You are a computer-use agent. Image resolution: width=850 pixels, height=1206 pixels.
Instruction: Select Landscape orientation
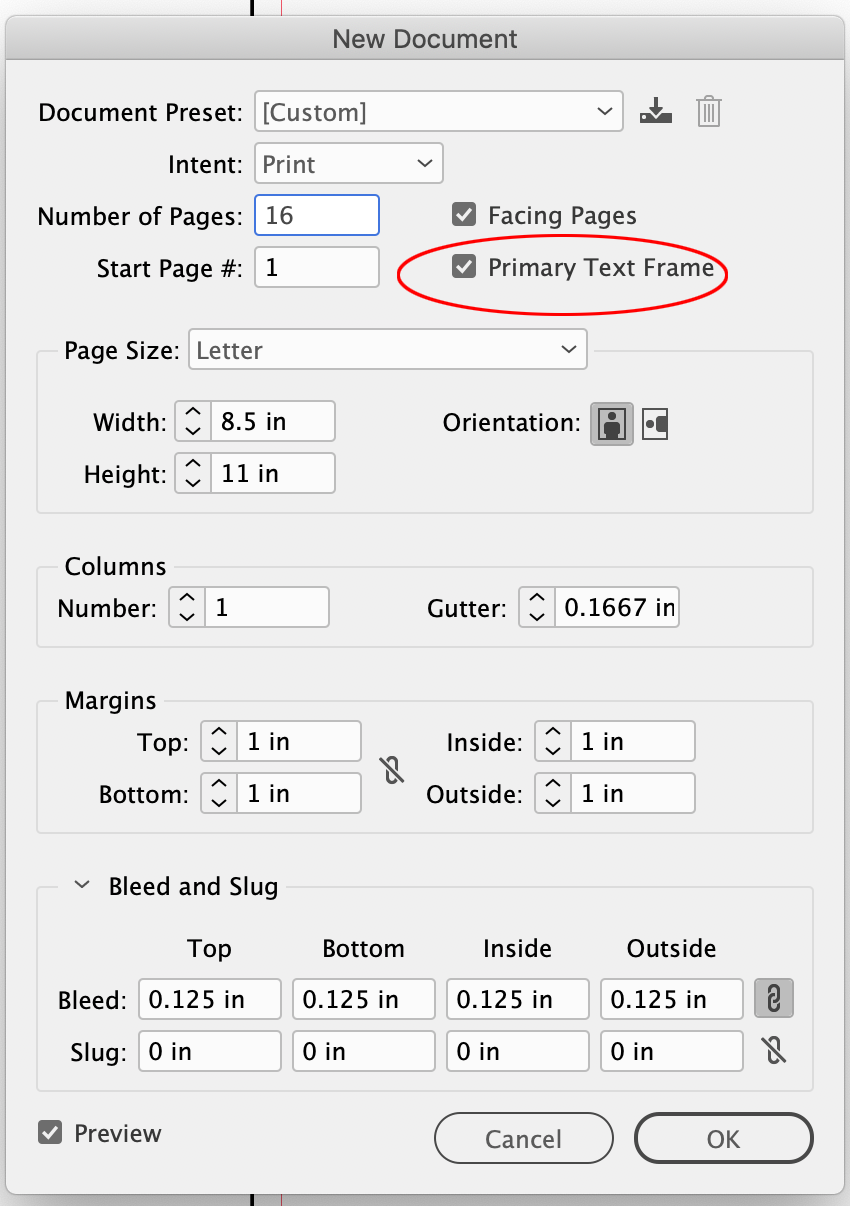[657, 424]
